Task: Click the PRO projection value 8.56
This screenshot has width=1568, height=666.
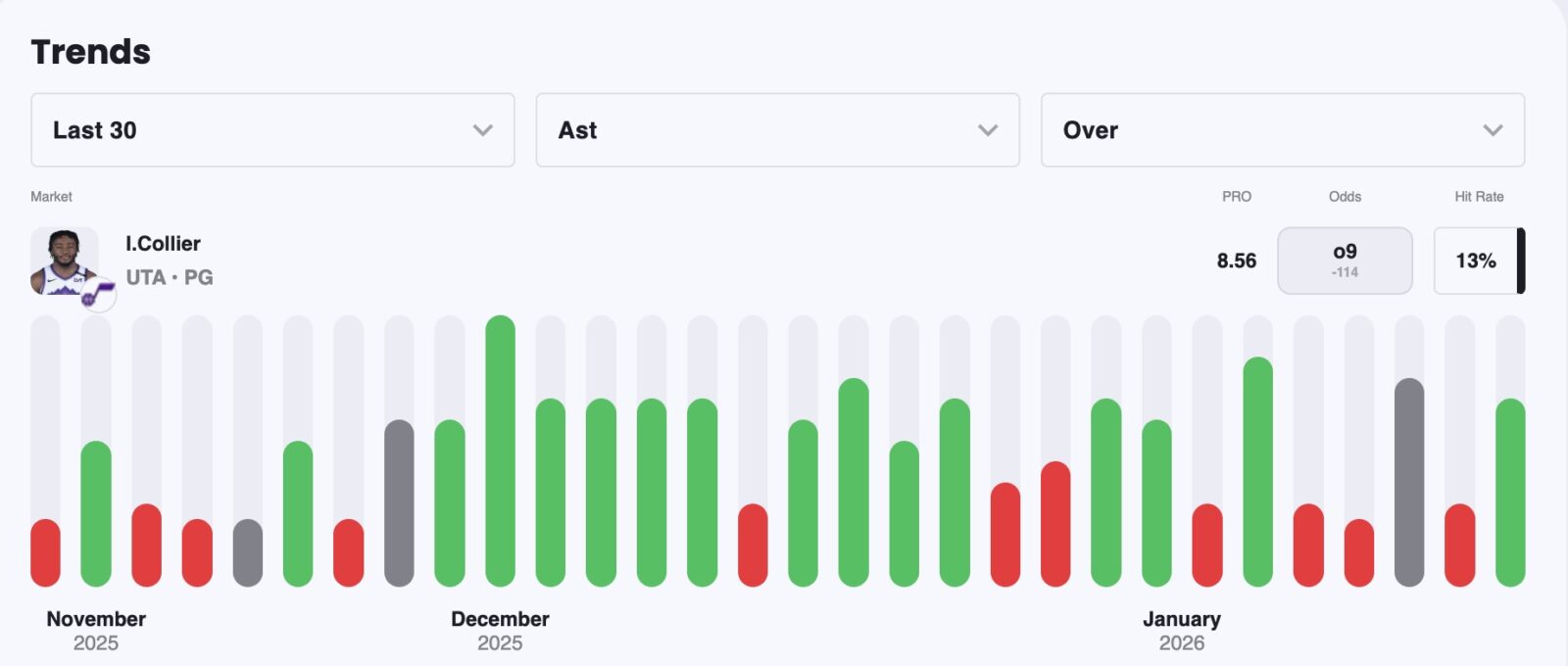Action: pos(1236,261)
